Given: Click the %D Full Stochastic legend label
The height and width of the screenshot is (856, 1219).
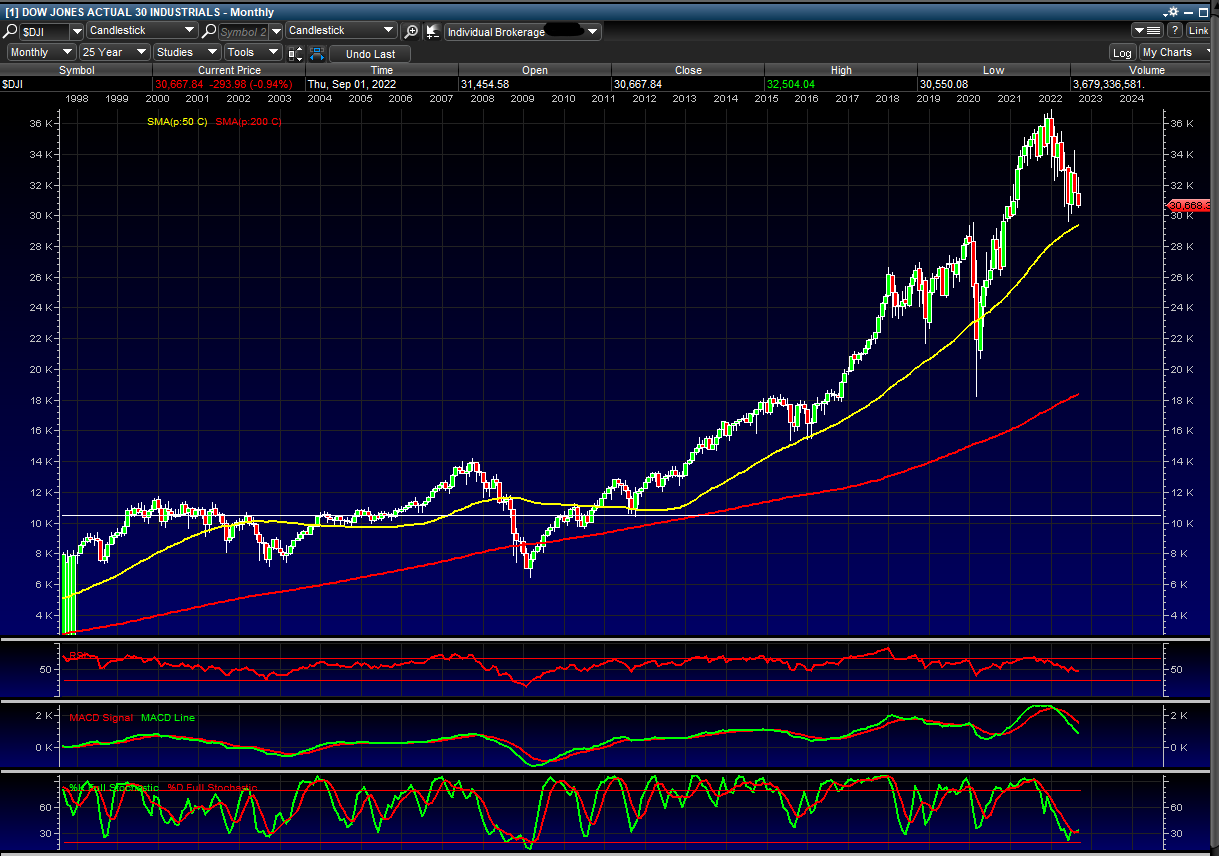Looking at the screenshot, I should click(212, 788).
